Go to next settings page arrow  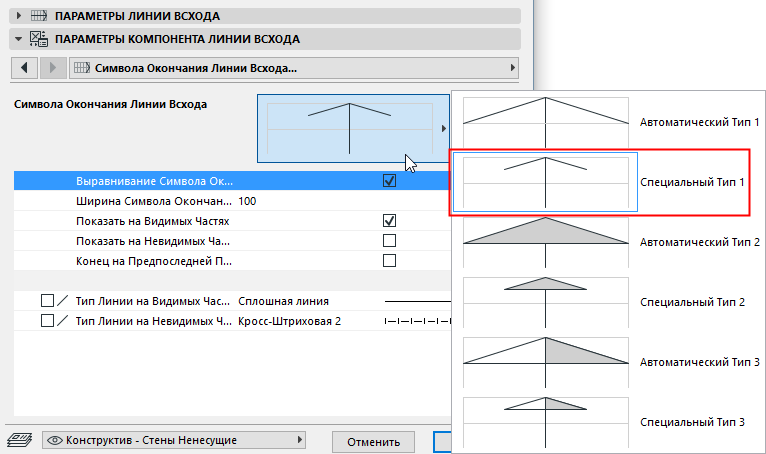[x=53, y=68]
